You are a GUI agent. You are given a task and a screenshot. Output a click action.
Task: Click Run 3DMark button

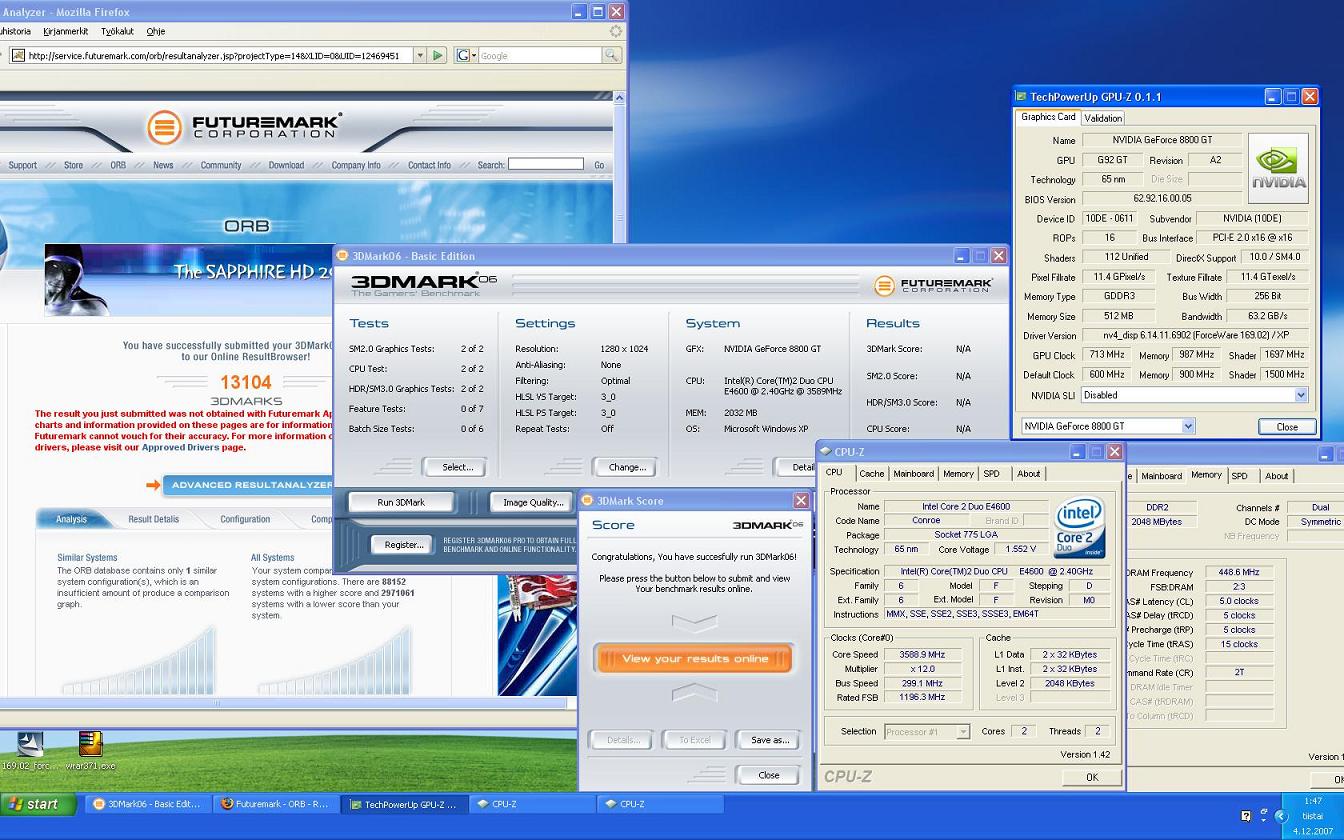[401, 502]
